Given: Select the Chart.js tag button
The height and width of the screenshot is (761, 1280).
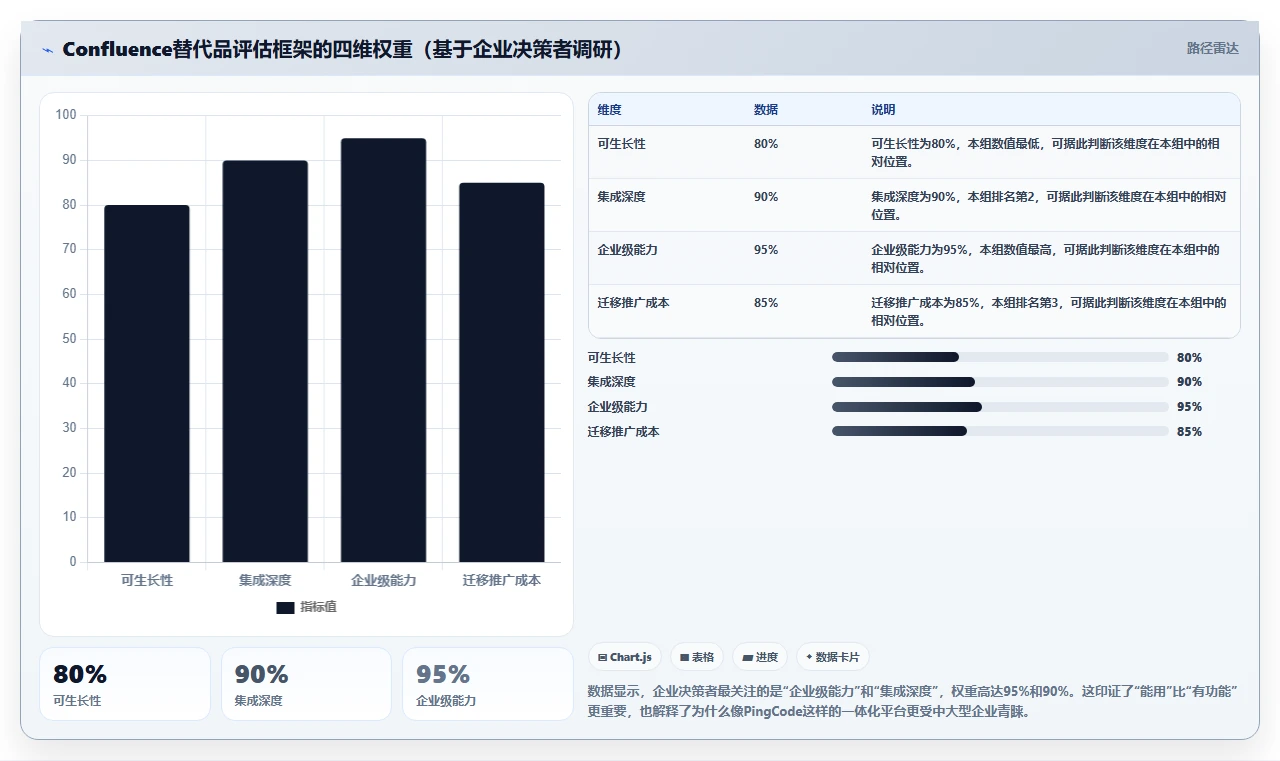Looking at the screenshot, I should (x=624, y=657).
